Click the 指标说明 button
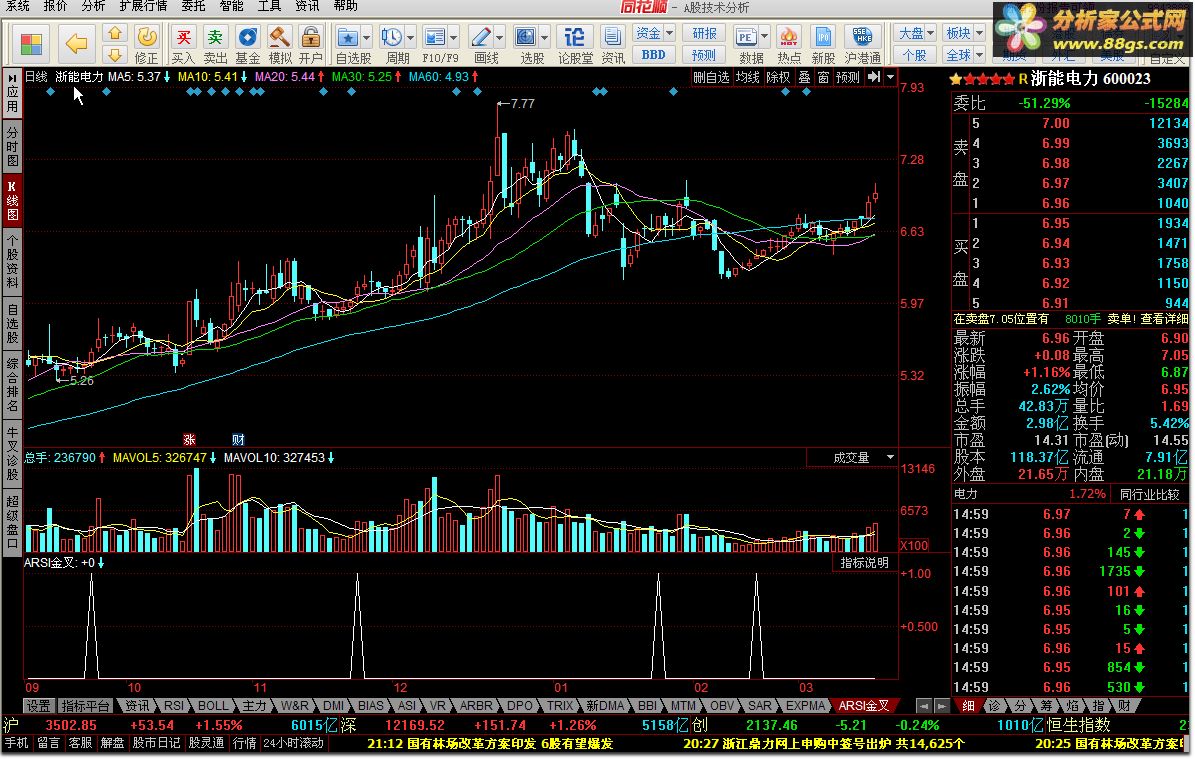The image size is (1195, 759). click(x=864, y=562)
